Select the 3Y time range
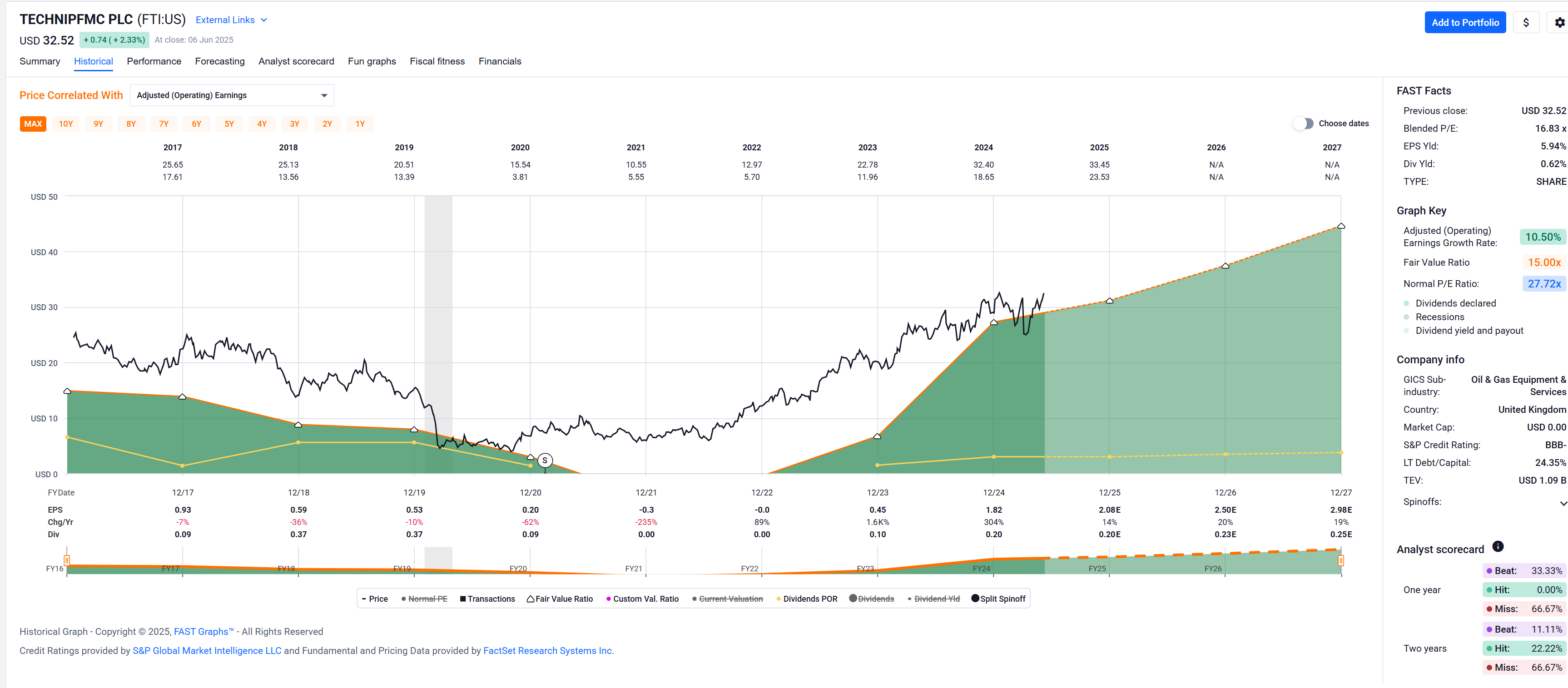Viewport: 1568px width, 688px height. [295, 124]
